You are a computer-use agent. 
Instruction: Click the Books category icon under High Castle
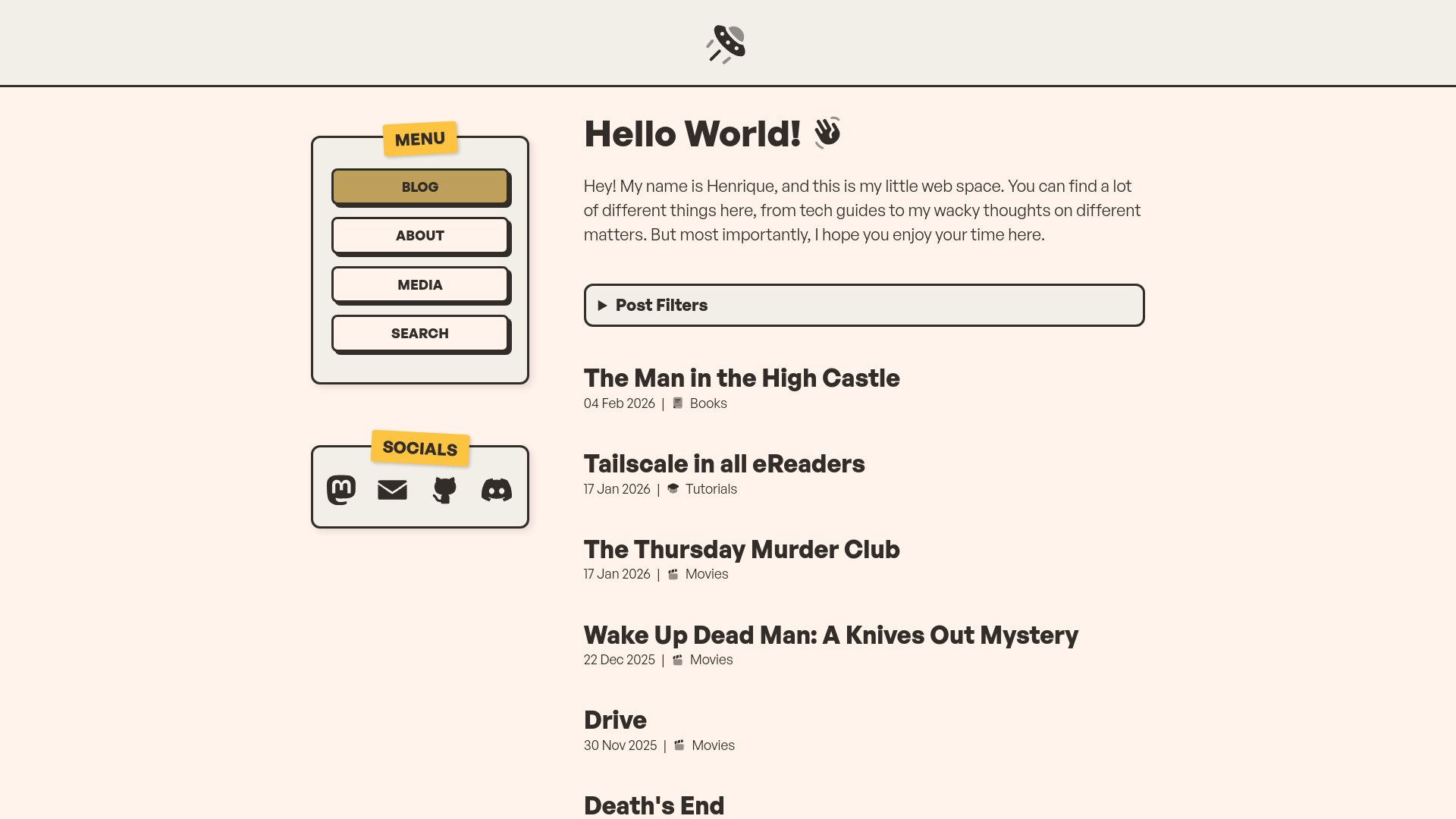pyautogui.click(x=678, y=403)
